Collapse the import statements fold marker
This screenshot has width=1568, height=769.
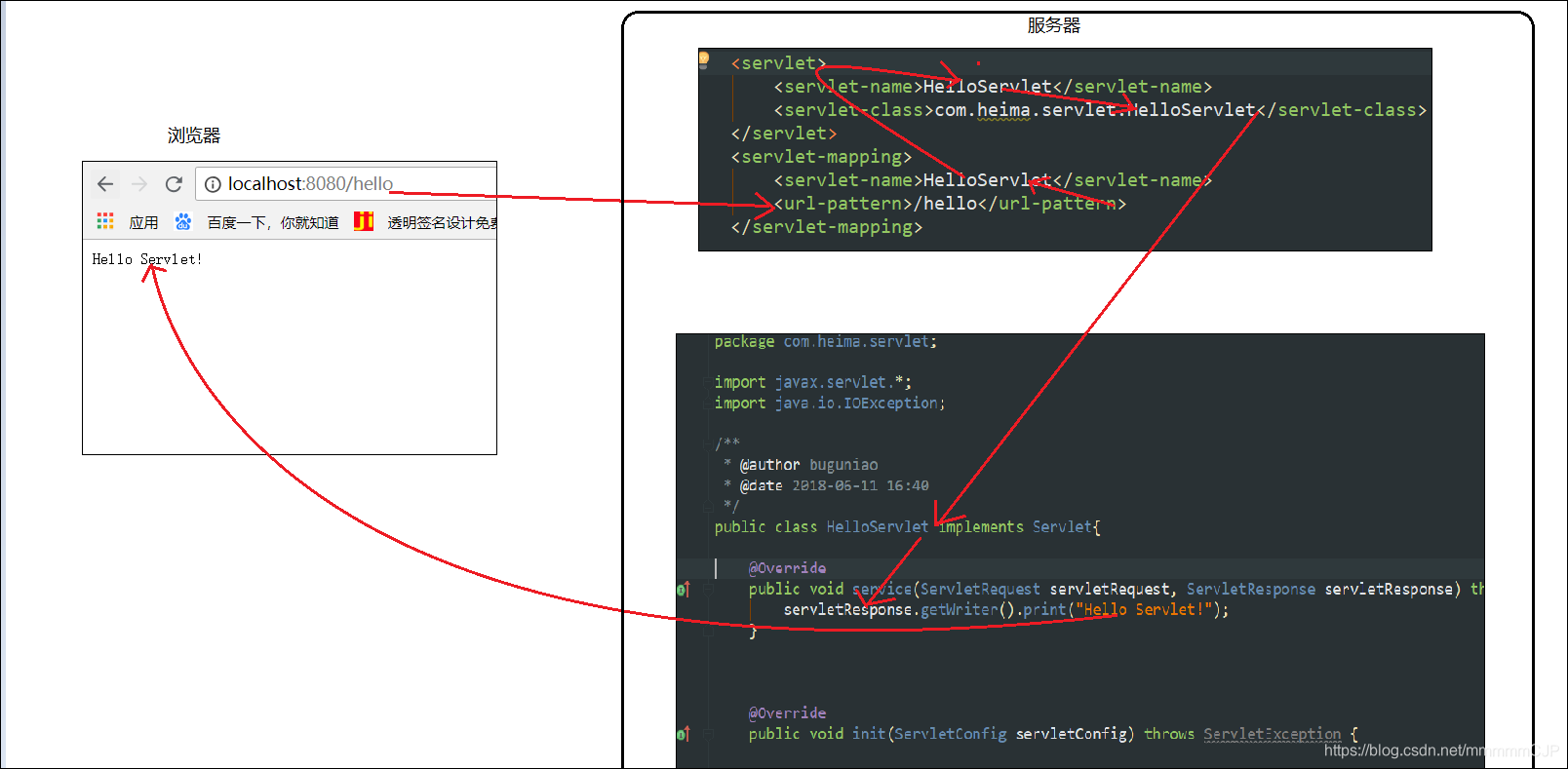tap(710, 382)
